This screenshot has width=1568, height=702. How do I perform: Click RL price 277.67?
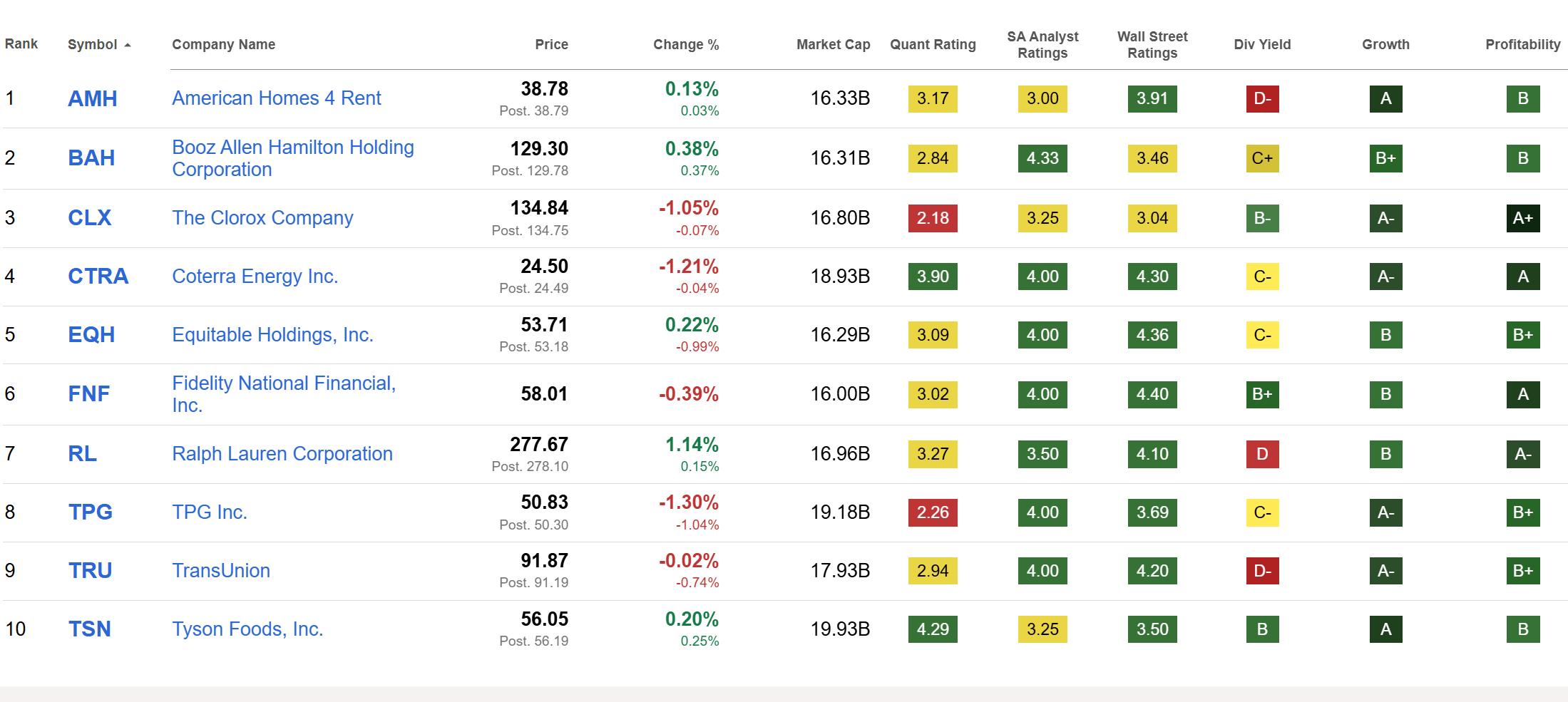point(539,445)
